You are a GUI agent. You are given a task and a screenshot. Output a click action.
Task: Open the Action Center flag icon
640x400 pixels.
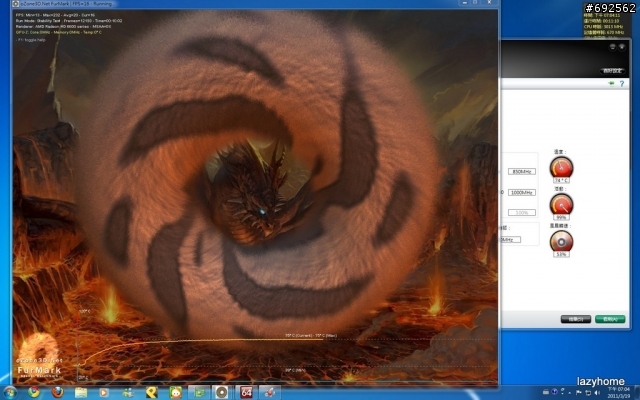(578, 392)
